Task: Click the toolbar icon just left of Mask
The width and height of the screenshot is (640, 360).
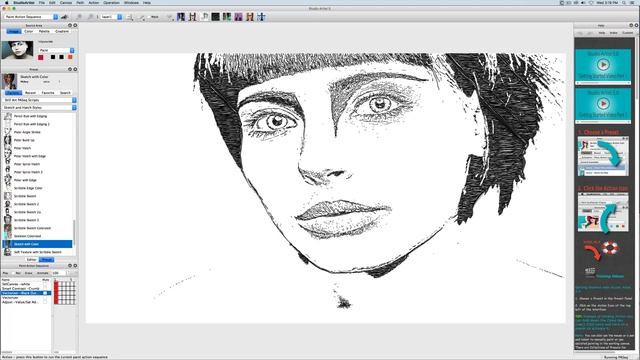Action: (x=142, y=17)
